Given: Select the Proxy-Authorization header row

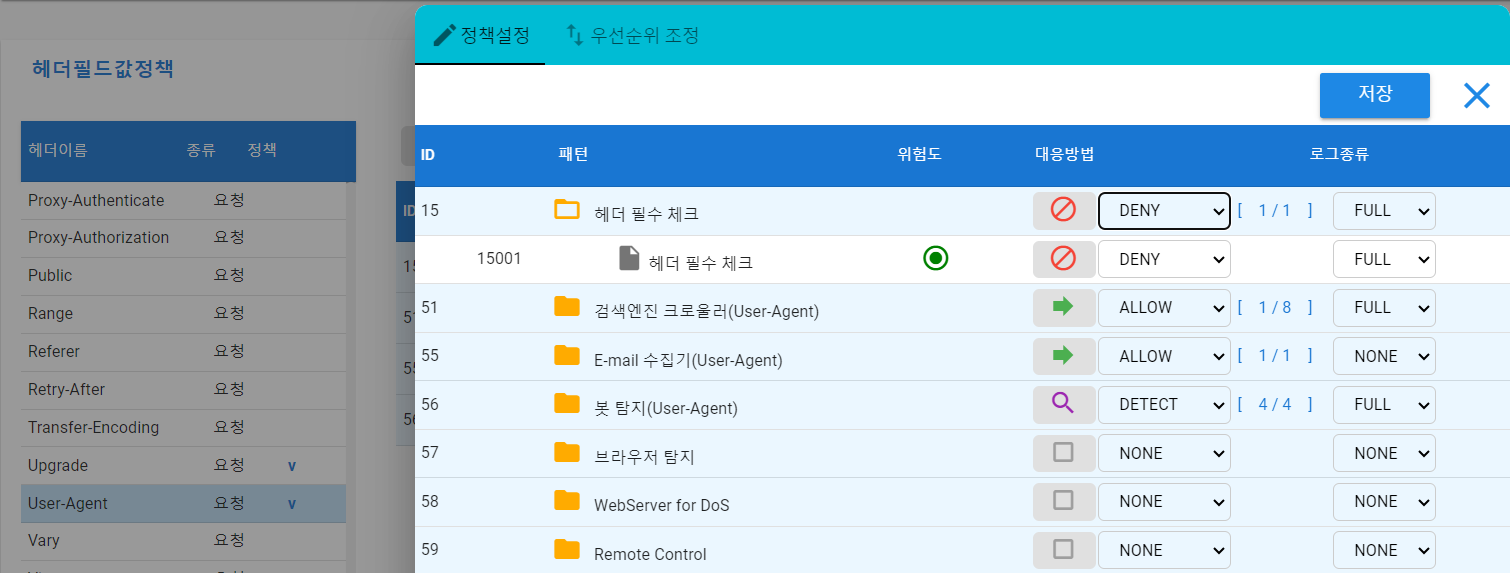Looking at the screenshot, I should click(183, 238).
